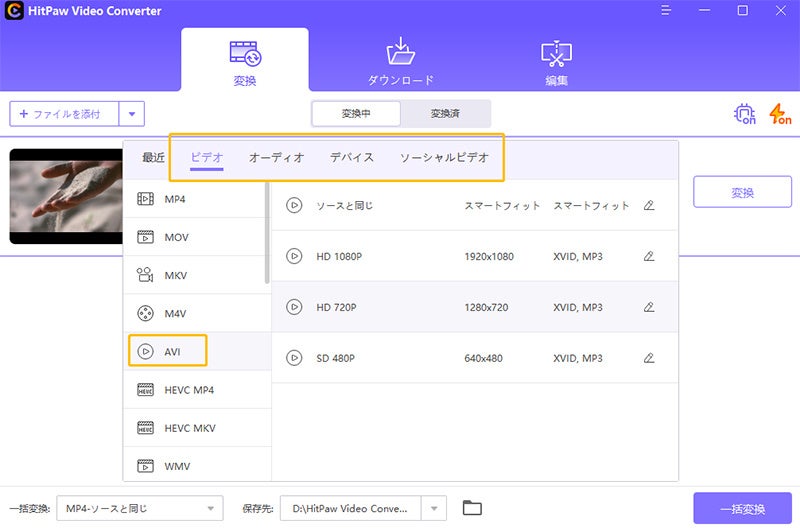Switch to the 変換中 (converting) list
Viewport: 800px width, 528px height.
356,113
